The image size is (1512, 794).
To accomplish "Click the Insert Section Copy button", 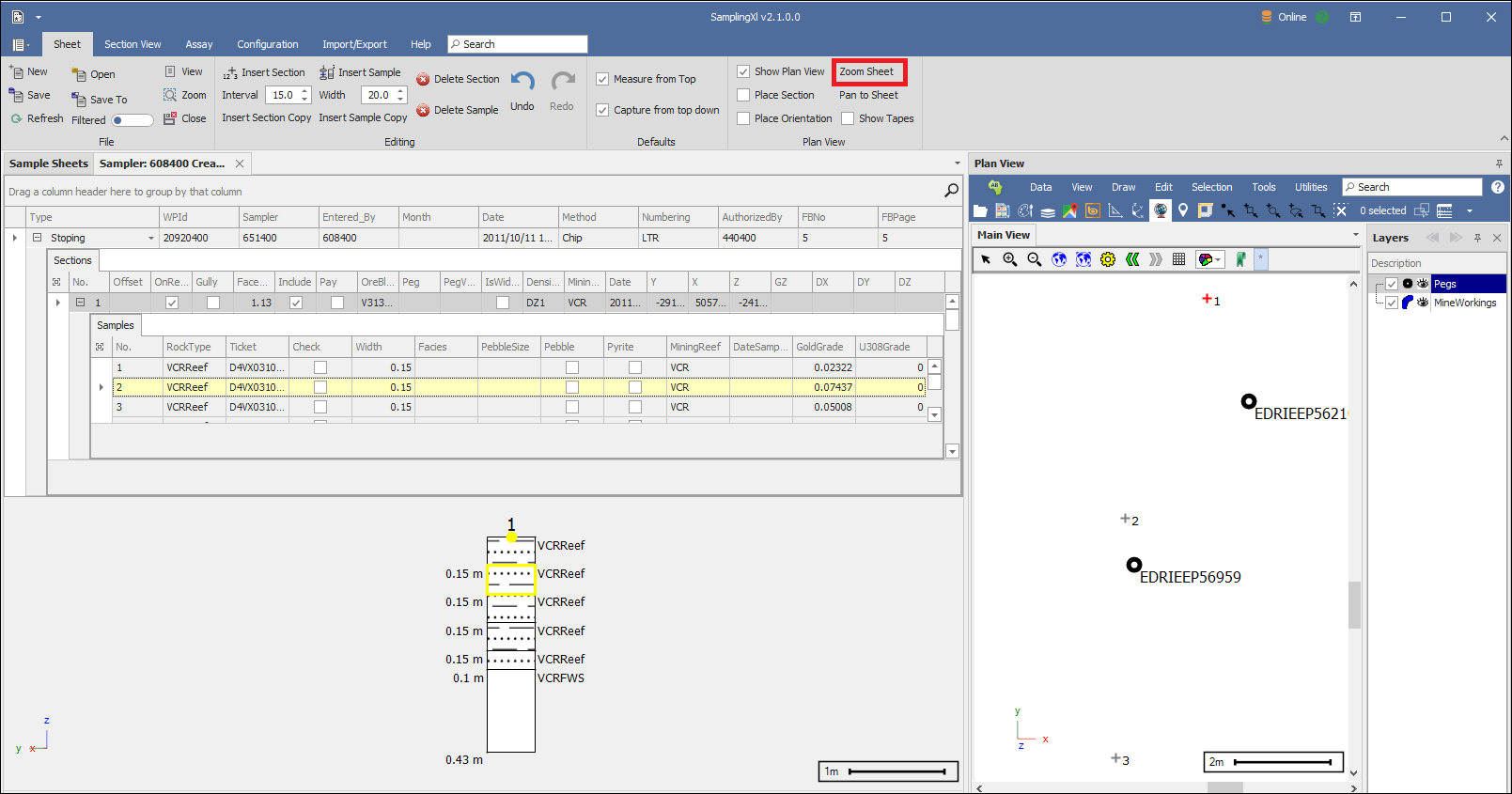I will (266, 117).
